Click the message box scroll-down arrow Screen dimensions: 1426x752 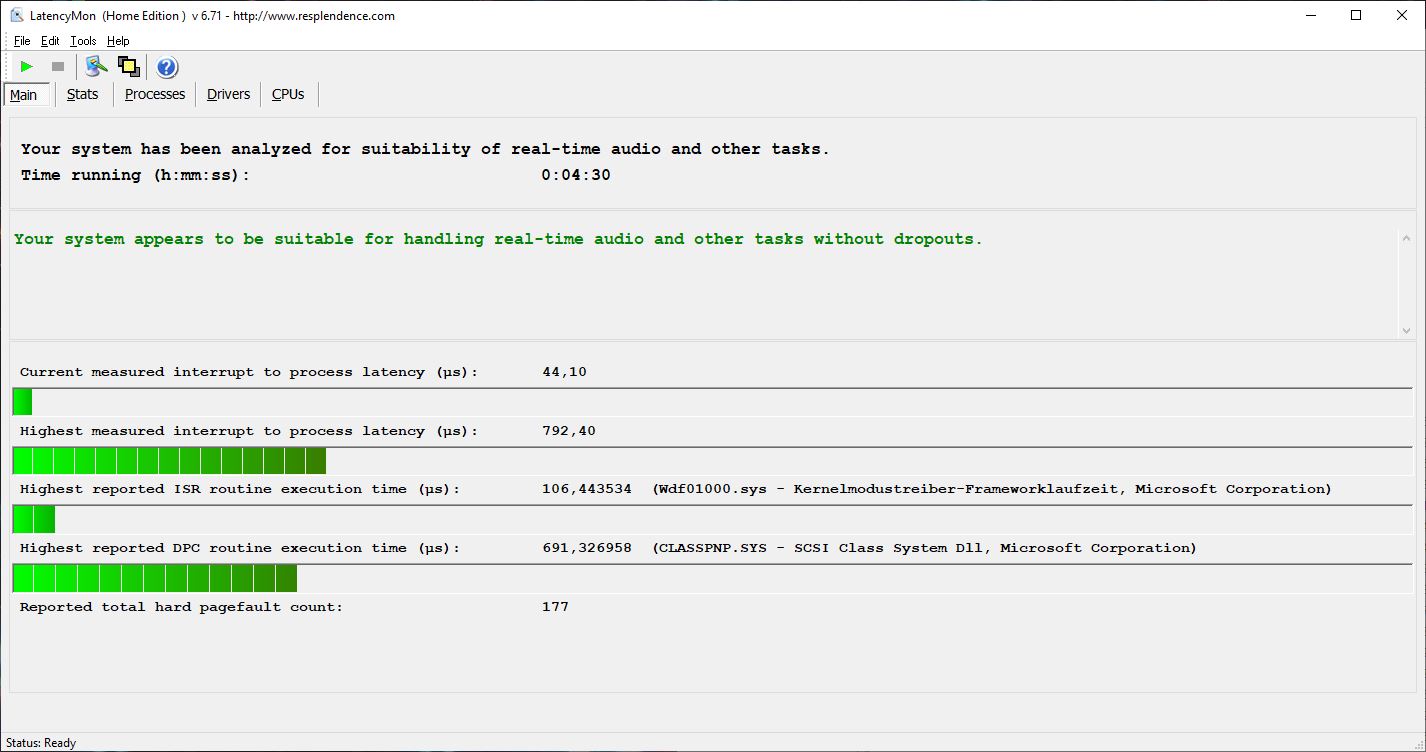pos(1406,330)
